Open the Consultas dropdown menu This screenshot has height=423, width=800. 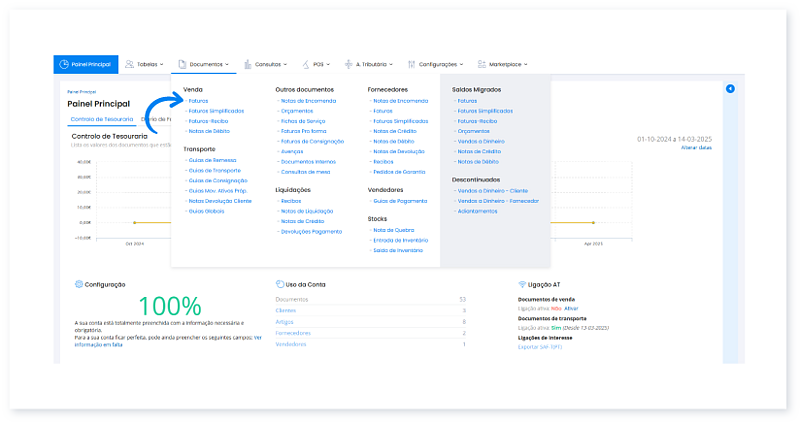click(271, 64)
